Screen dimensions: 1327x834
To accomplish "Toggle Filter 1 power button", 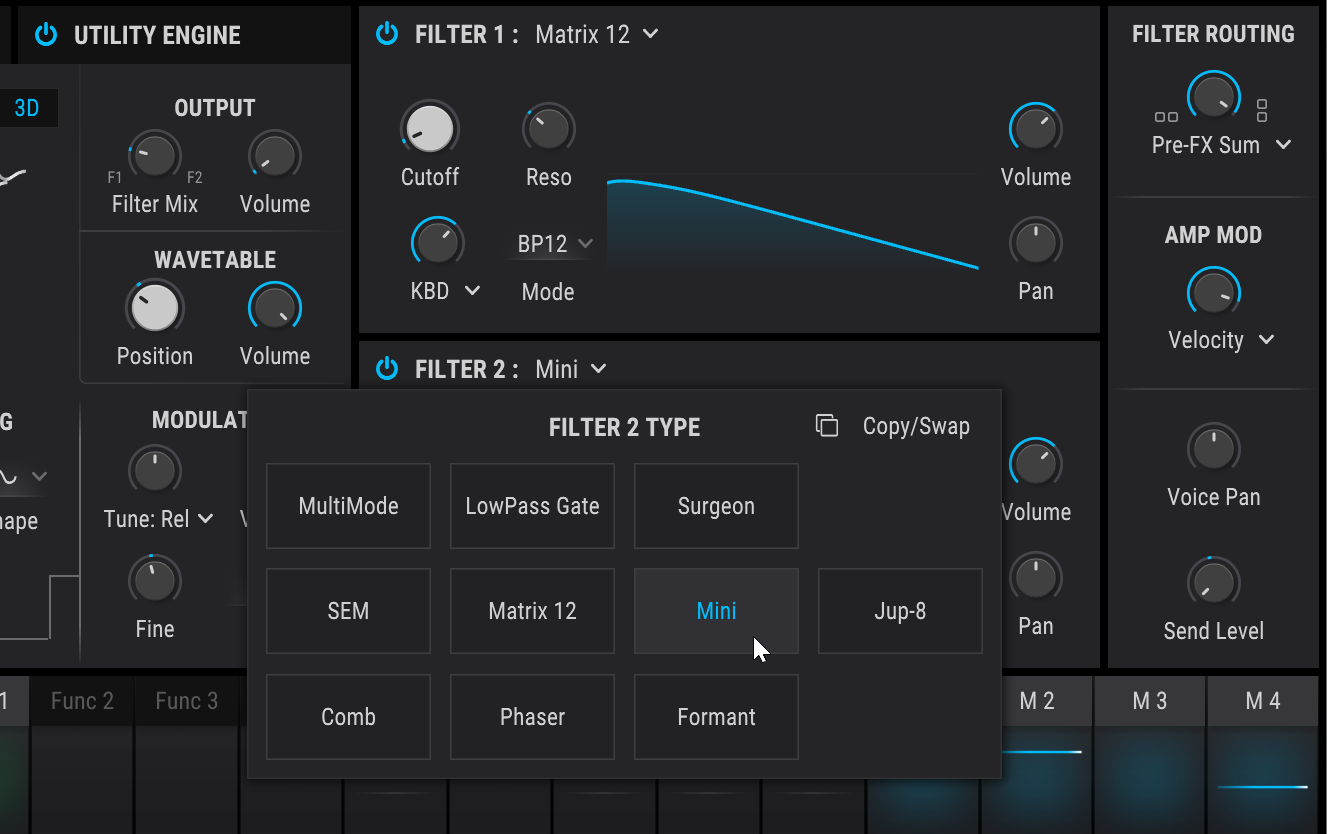I will coord(387,35).
